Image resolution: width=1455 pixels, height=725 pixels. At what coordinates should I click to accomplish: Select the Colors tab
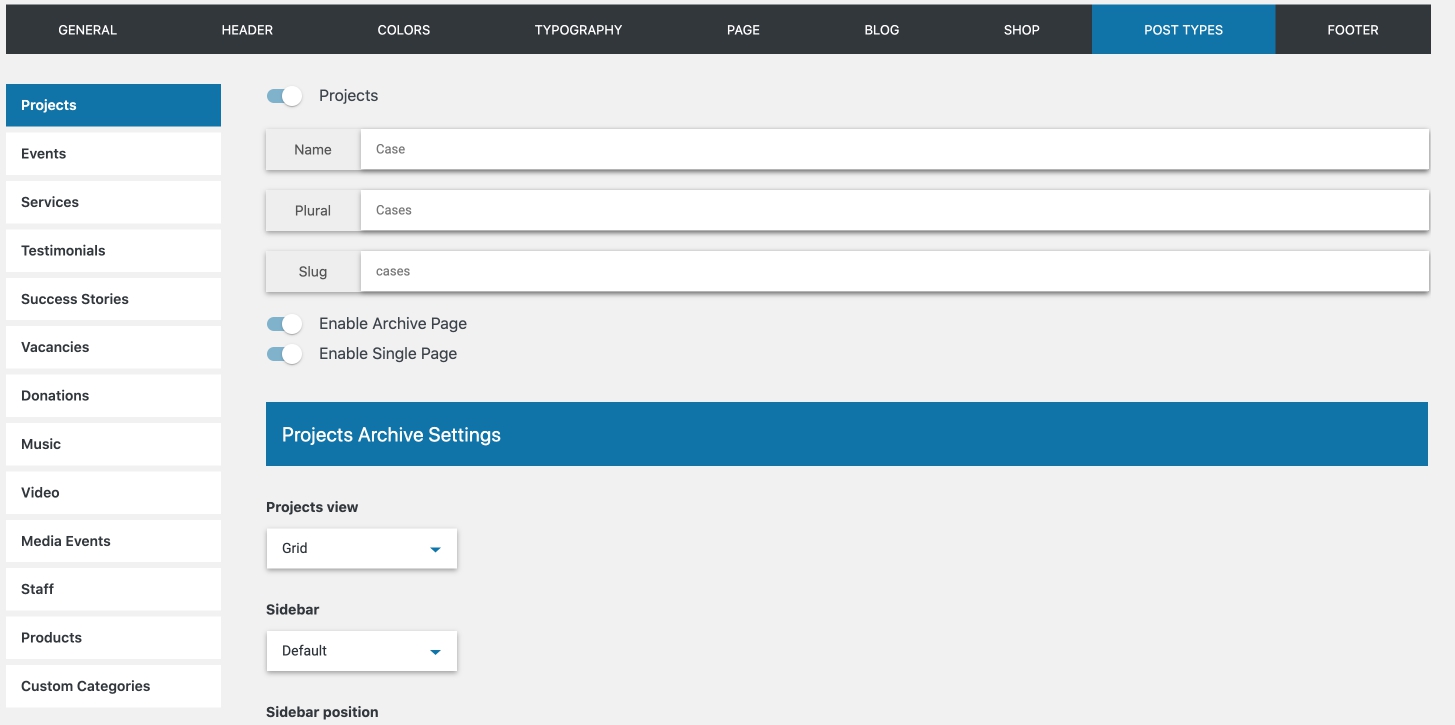click(403, 30)
